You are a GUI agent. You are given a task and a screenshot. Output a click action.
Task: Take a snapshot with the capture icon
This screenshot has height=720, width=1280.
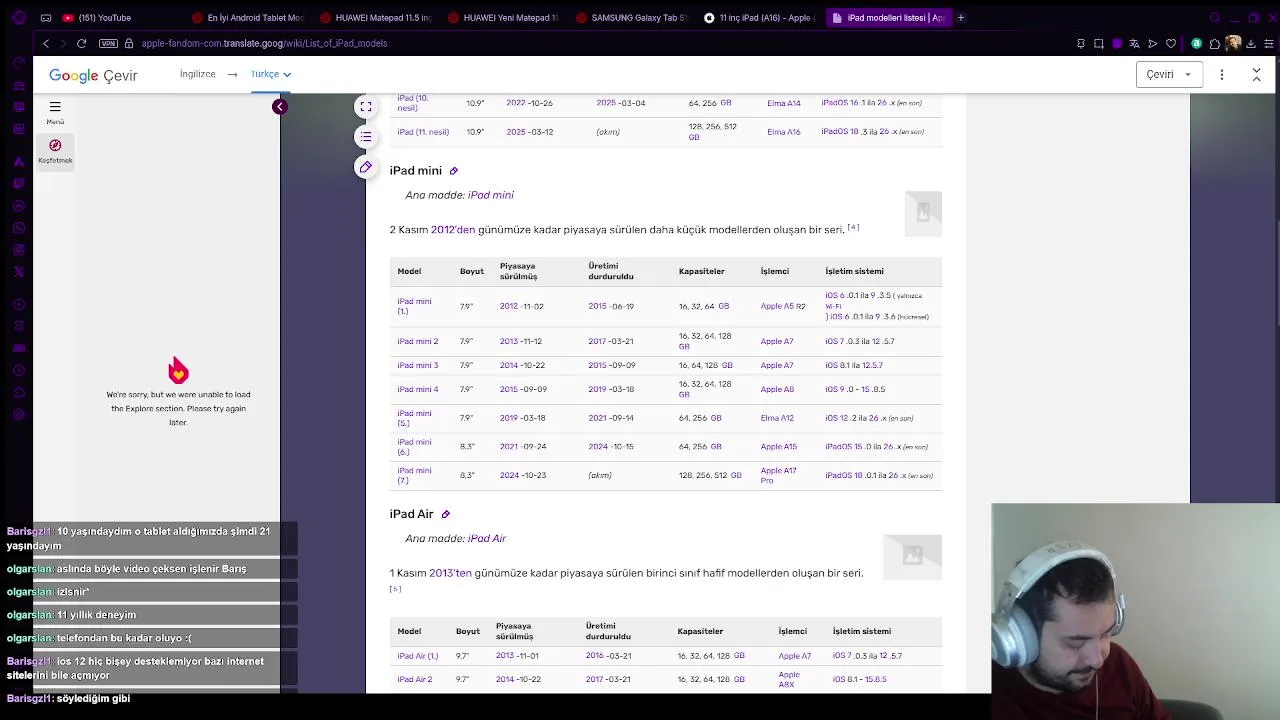click(x=1099, y=43)
